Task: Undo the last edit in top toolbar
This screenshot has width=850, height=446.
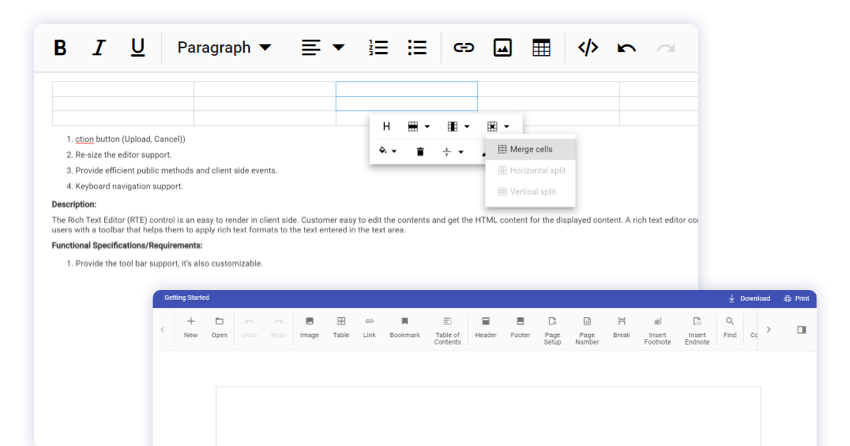Action: pyautogui.click(x=627, y=48)
